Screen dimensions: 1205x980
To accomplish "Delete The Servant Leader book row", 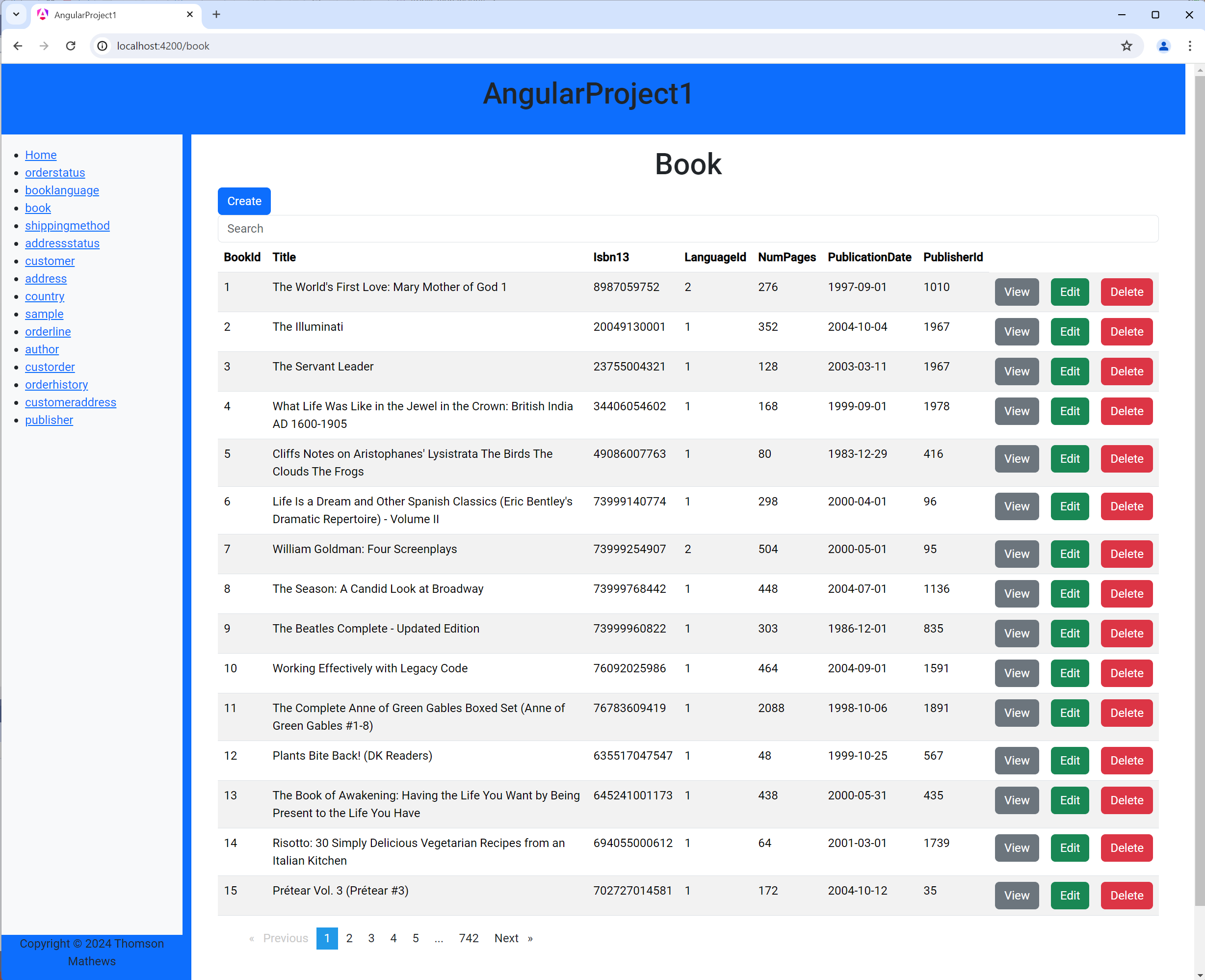I will click(x=1126, y=371).
